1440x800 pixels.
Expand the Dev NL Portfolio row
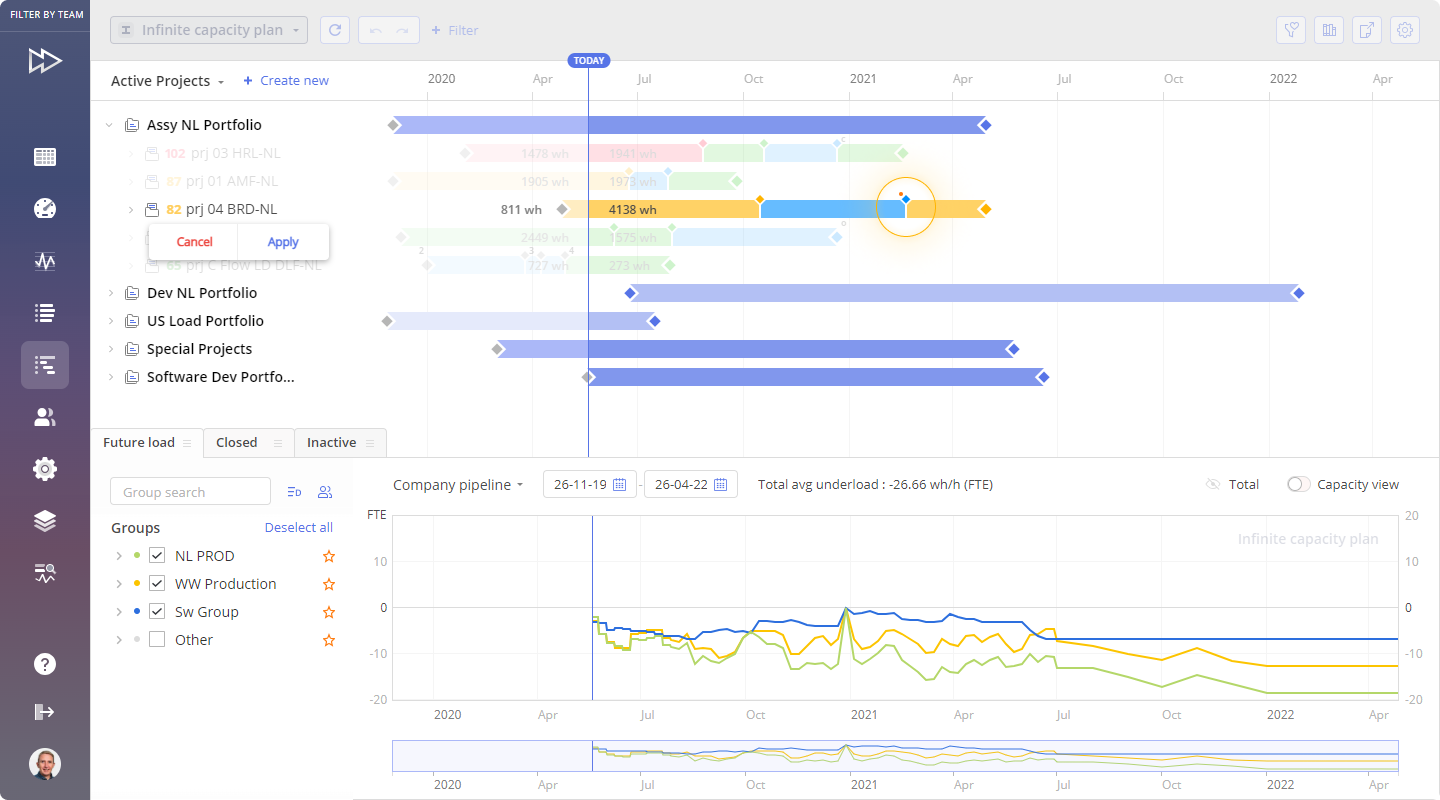point(110,293)
